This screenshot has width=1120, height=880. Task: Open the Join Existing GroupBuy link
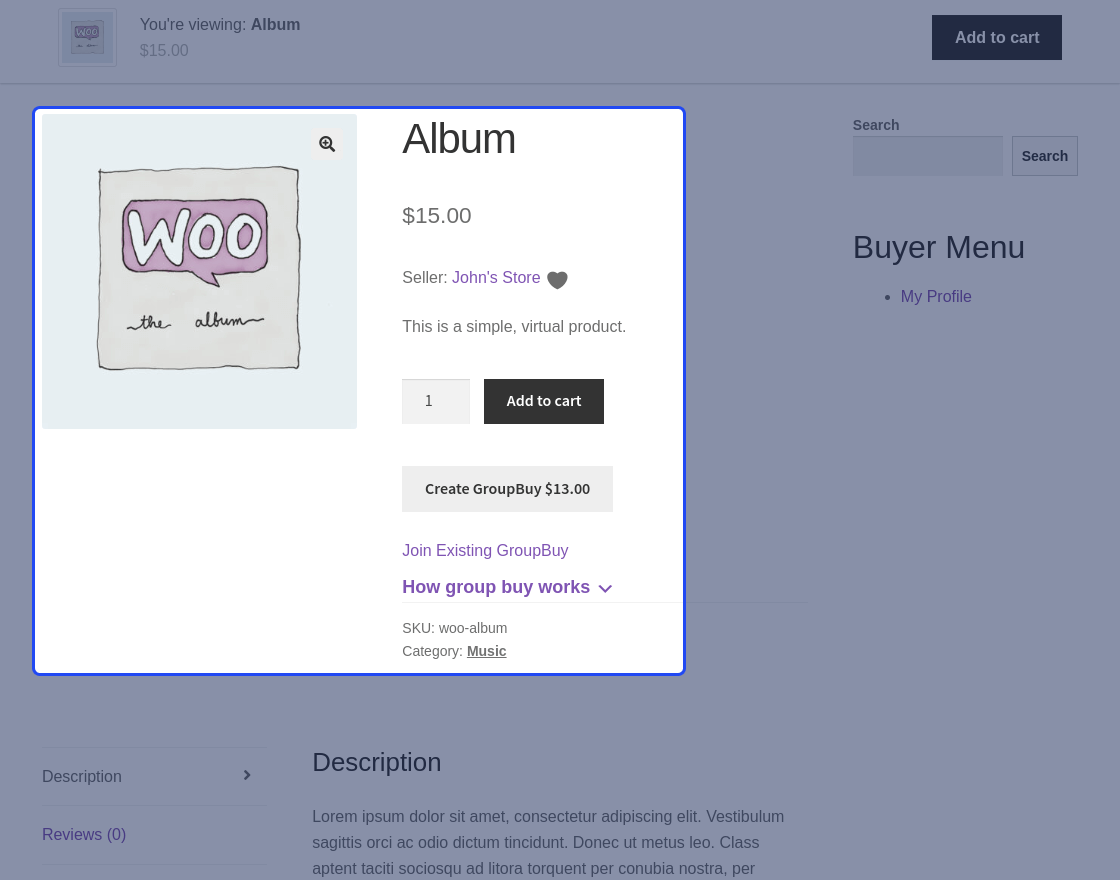tap(485, 551)
